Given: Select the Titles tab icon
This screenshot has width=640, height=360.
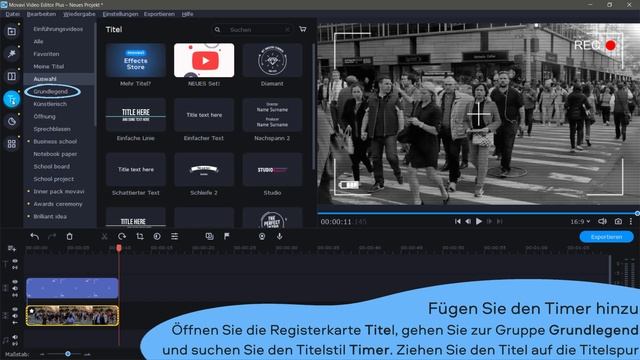Looking at the screenshot, I should (x=11, y=99).
